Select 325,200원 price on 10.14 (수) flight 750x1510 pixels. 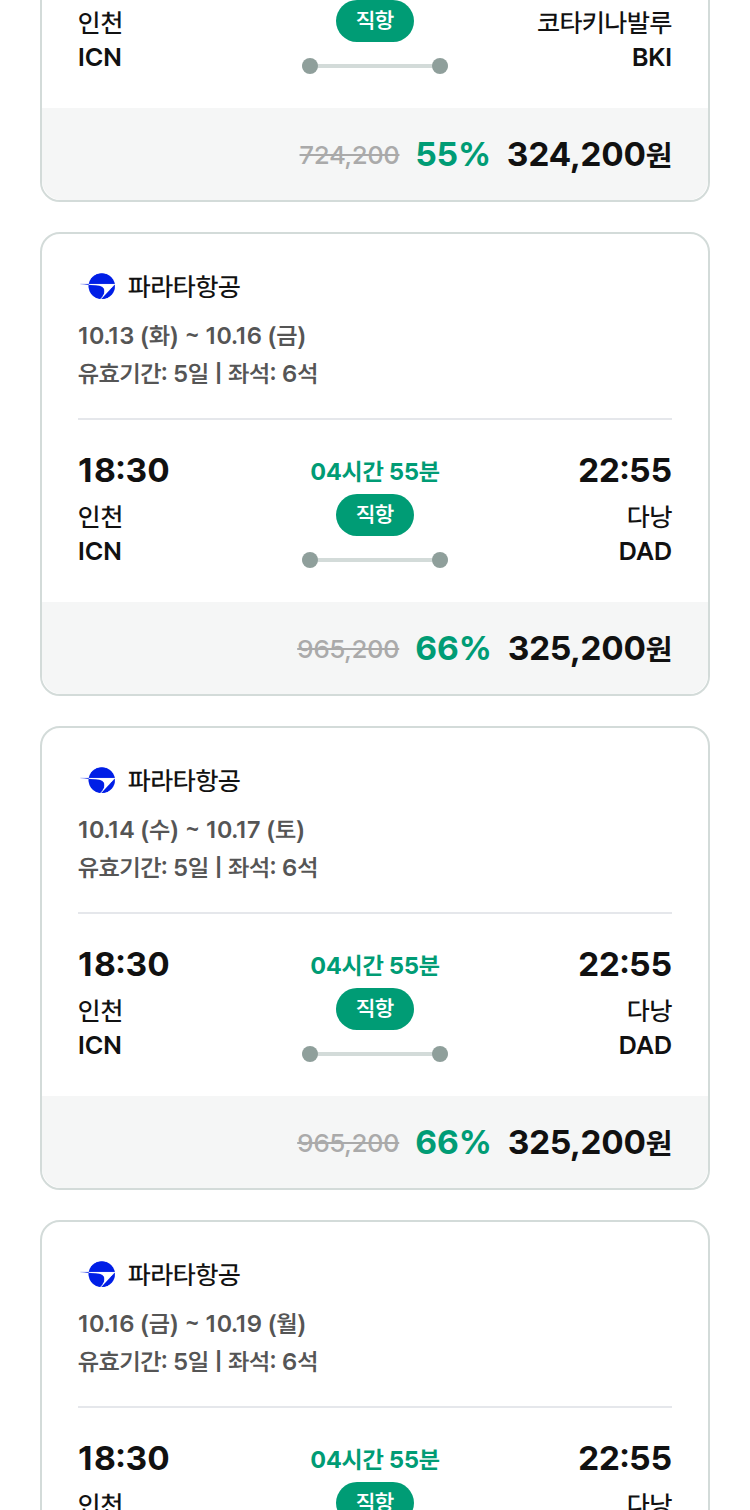coord(589,1142)
